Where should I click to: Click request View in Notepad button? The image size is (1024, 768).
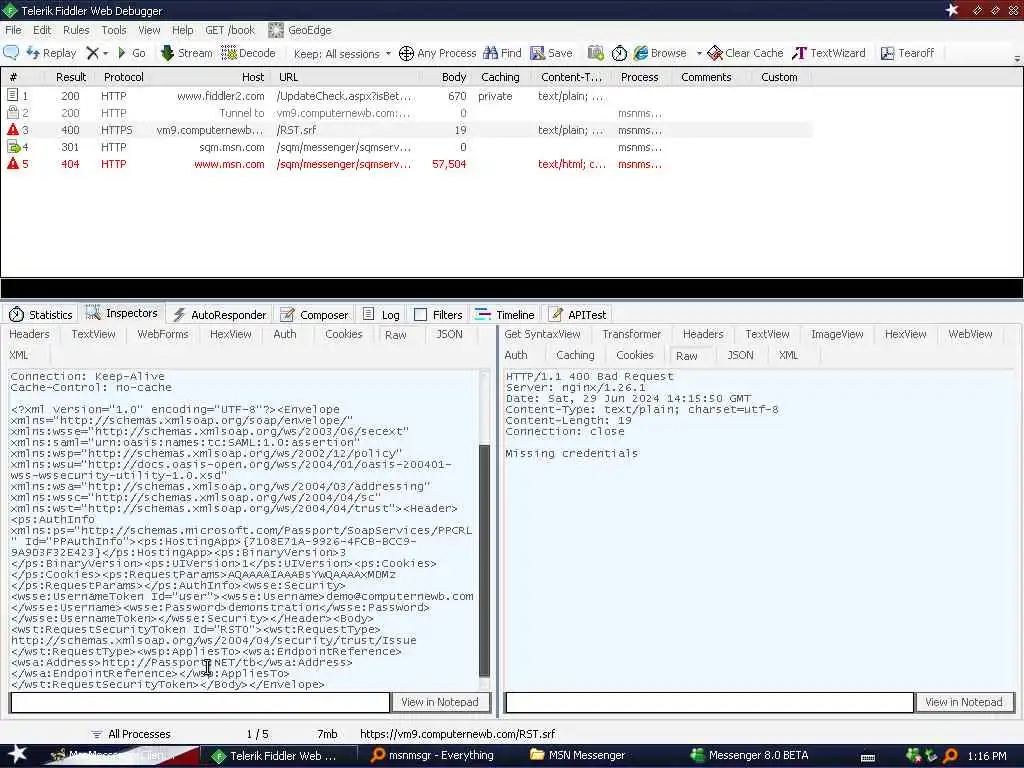point(440,702)
